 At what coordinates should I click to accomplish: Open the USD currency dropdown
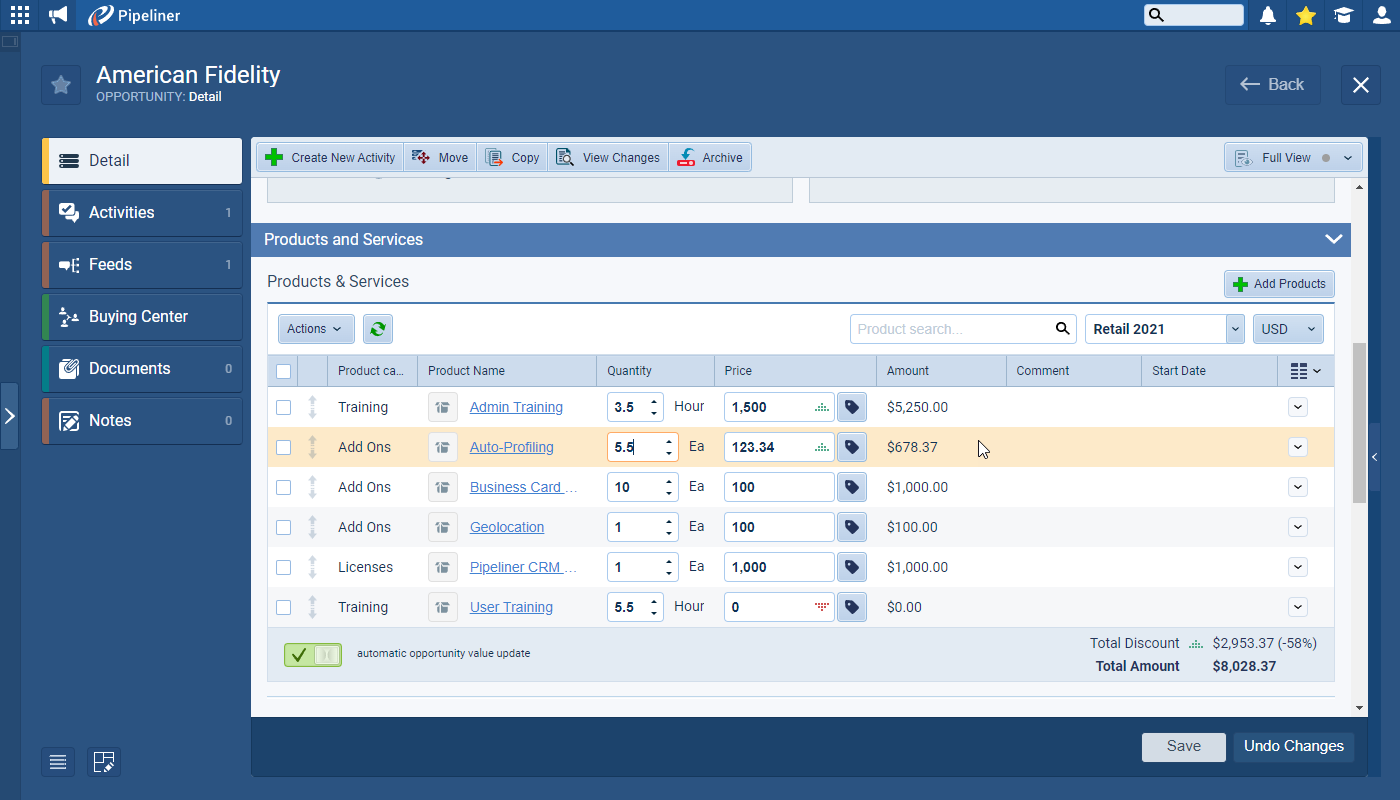click(1288, 329)
